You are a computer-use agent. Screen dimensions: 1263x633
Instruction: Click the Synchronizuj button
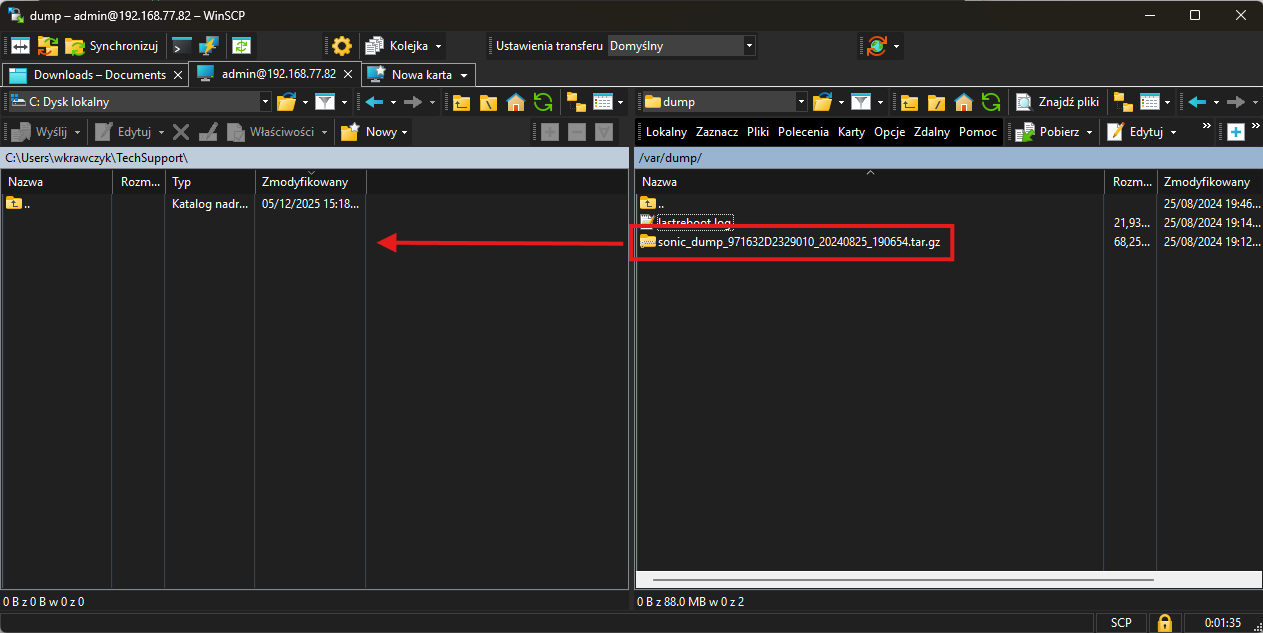click(111, 46)
